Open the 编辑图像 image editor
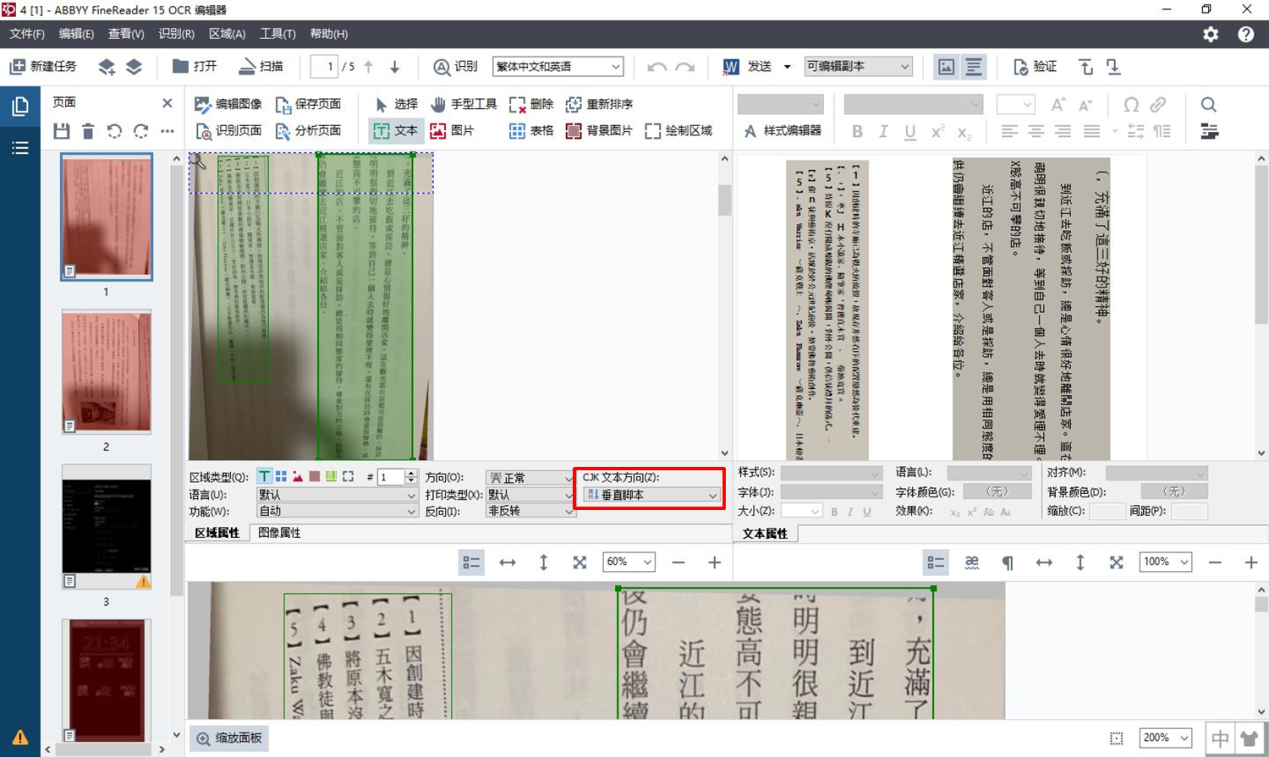This screenshot has height=757, width=1269. click(x=228, y=104)
